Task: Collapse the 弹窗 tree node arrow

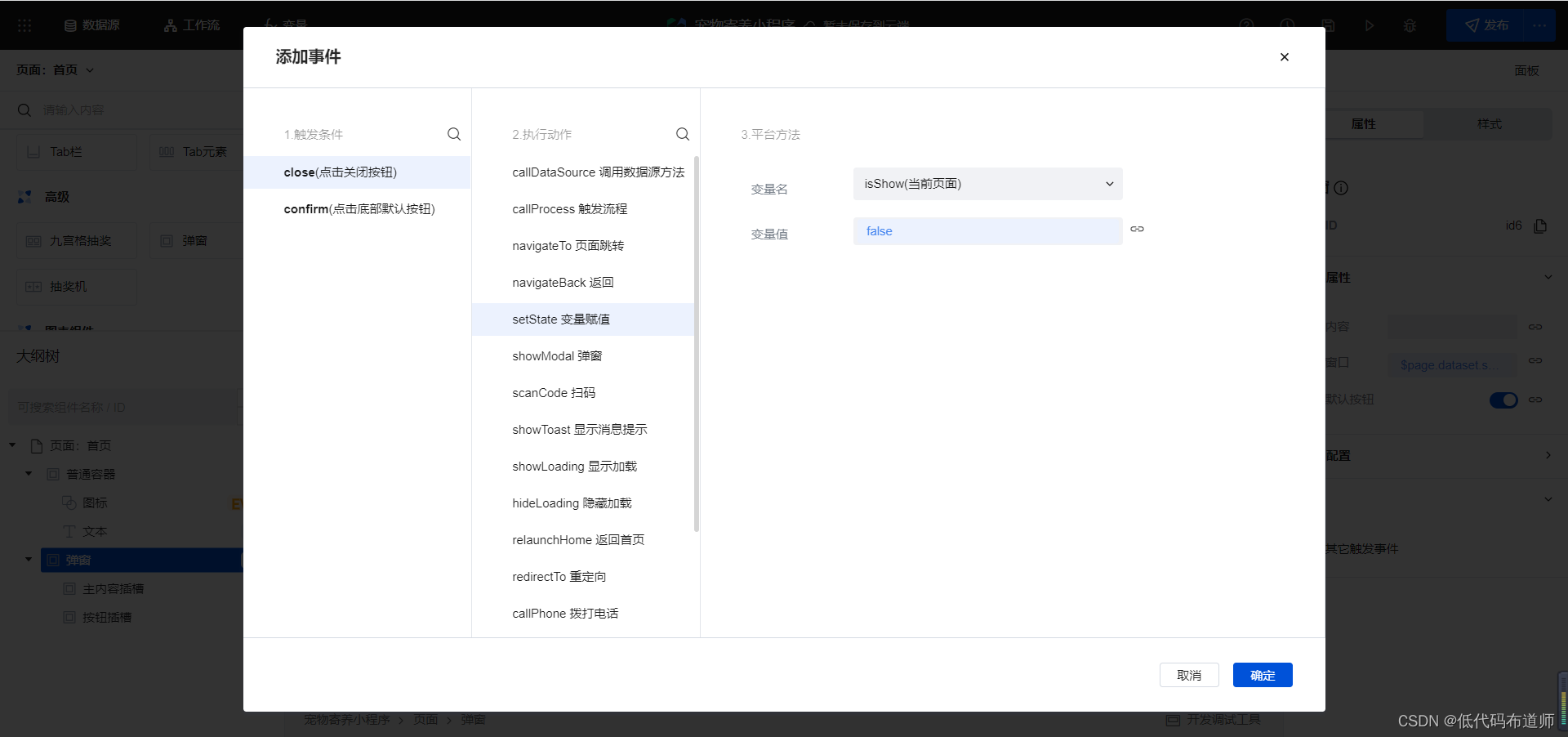Action: (29, 560)
